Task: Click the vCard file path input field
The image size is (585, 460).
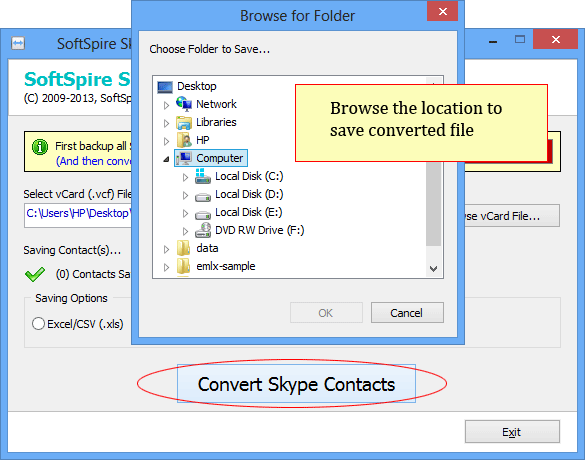Action: pos(78,215)
